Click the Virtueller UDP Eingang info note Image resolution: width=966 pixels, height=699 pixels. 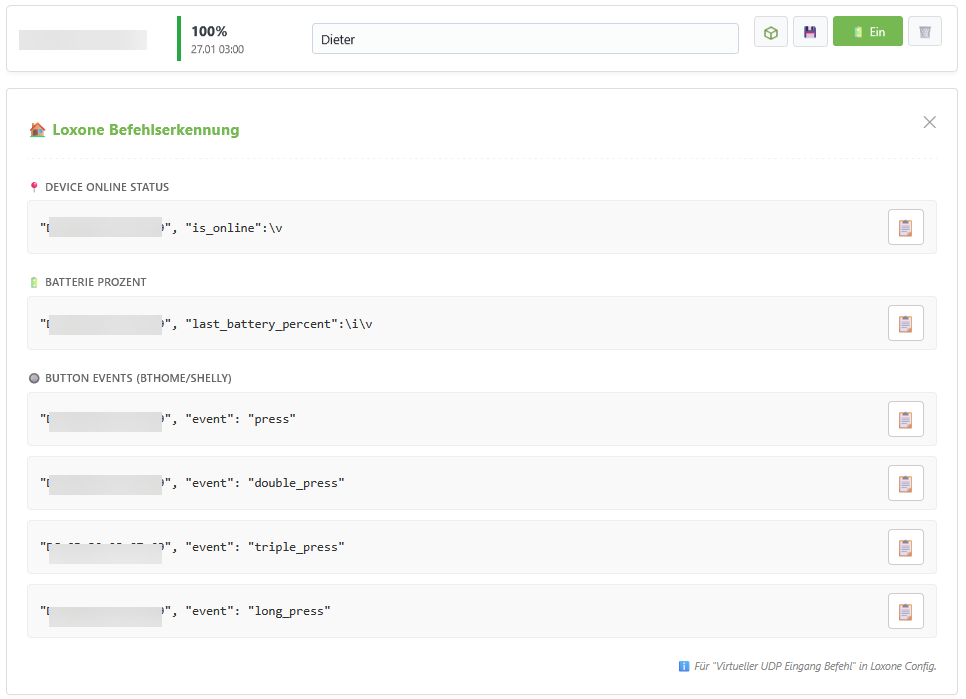tap(814, 666)
